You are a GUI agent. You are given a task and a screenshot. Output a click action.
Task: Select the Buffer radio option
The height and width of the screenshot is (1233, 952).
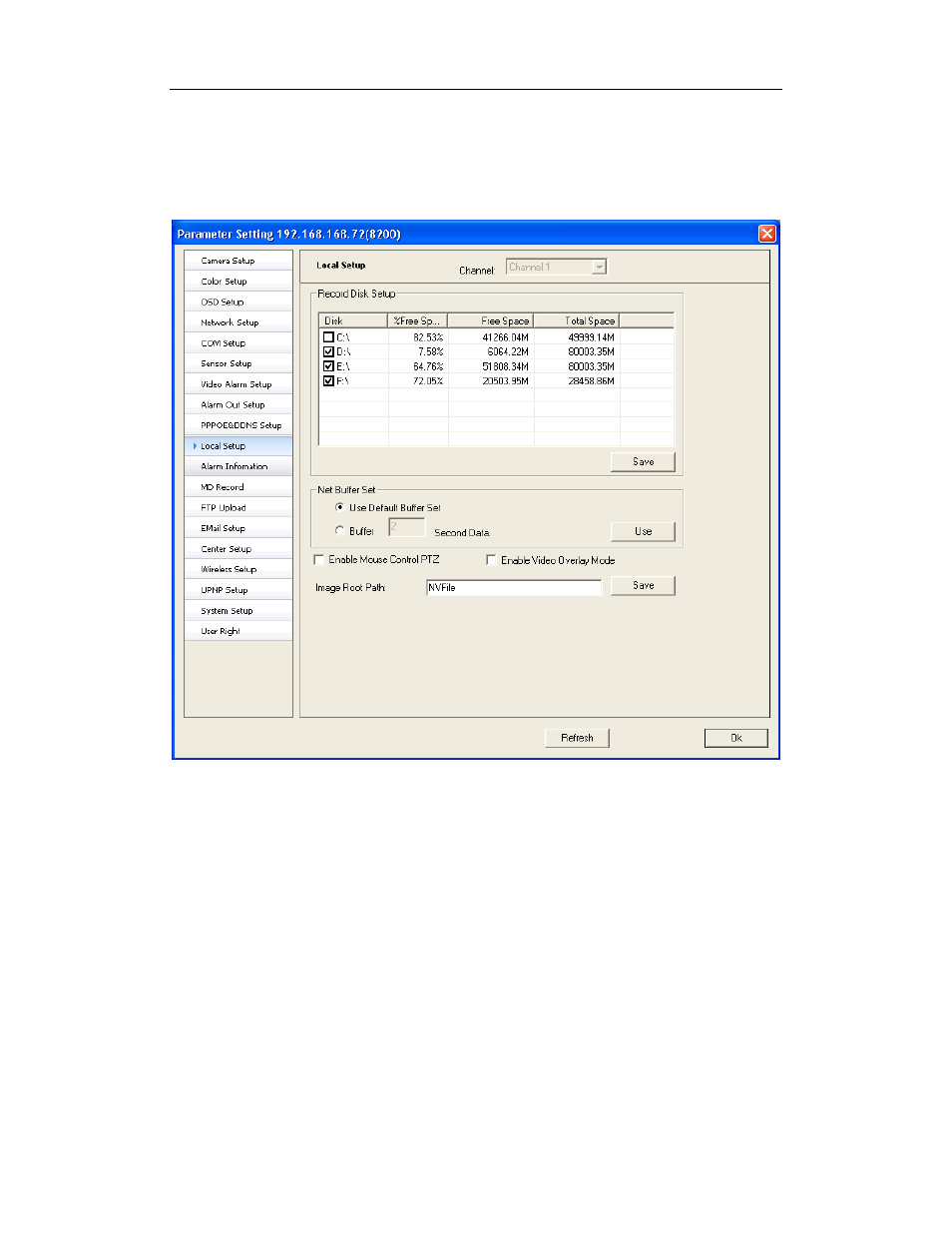coord(340,531)
